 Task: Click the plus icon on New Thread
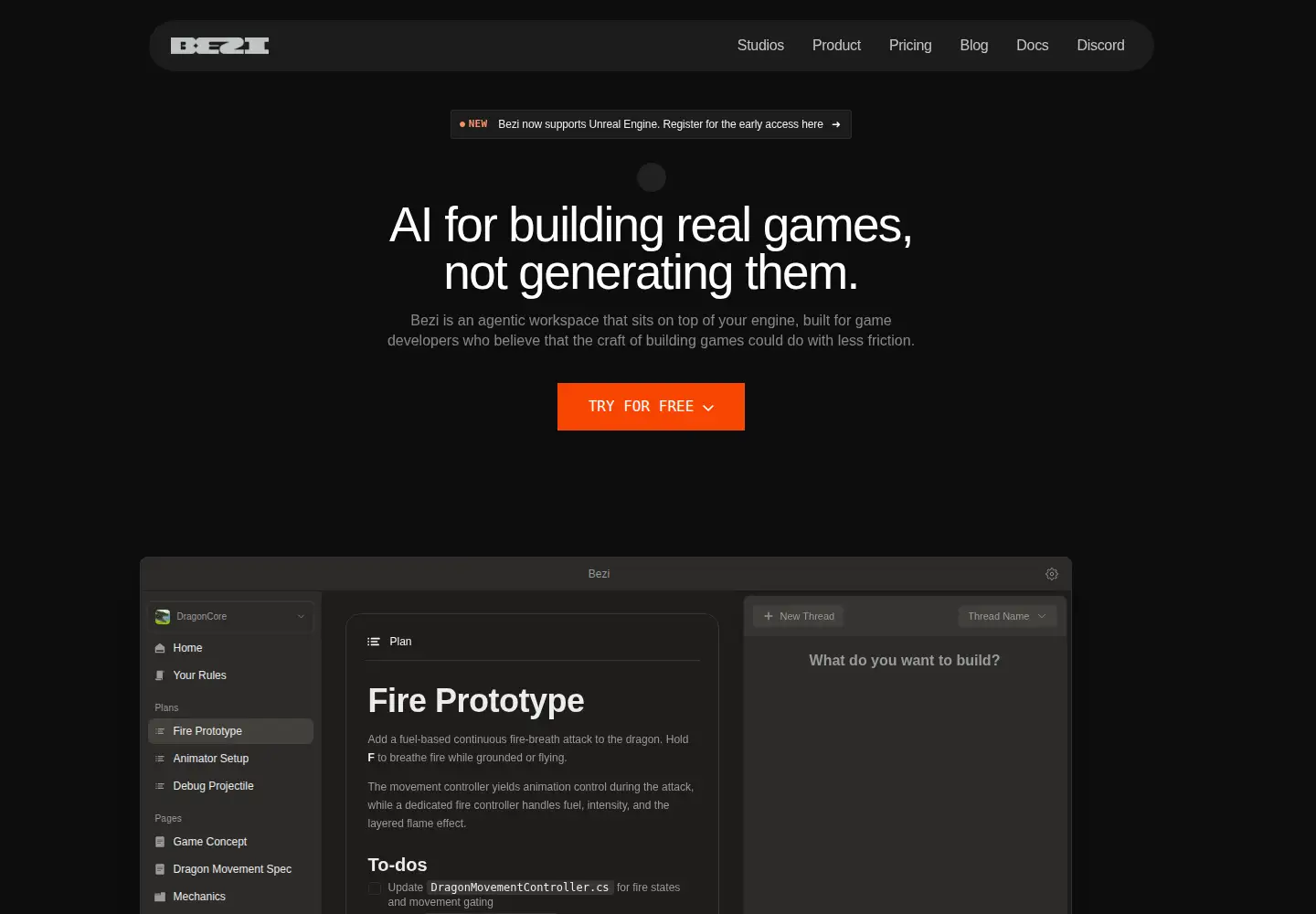coord(769,616)
